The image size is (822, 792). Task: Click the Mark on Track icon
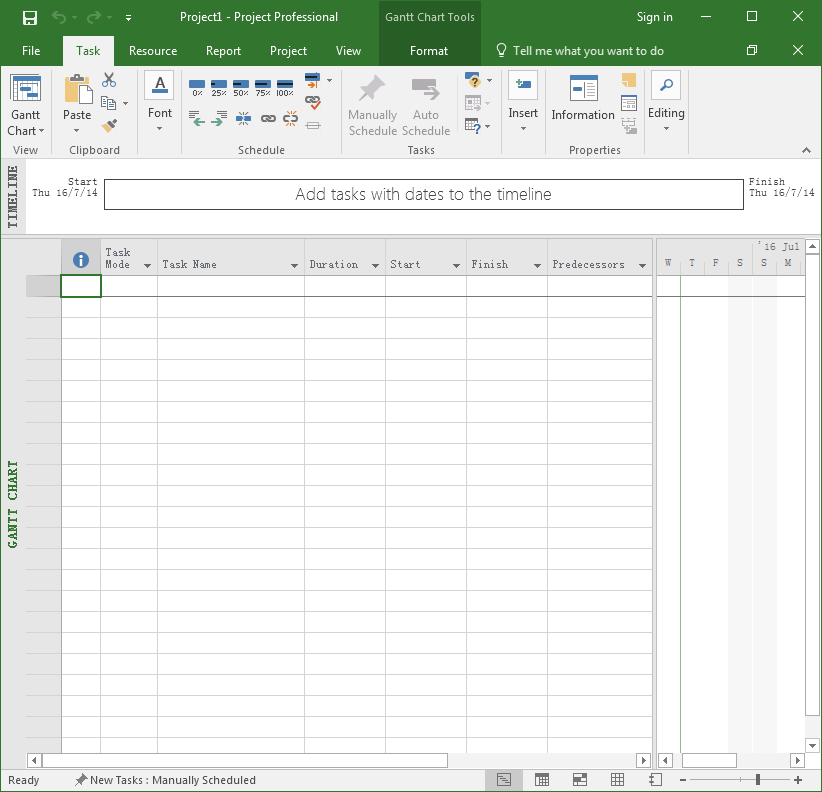click(x=312, y=80)
